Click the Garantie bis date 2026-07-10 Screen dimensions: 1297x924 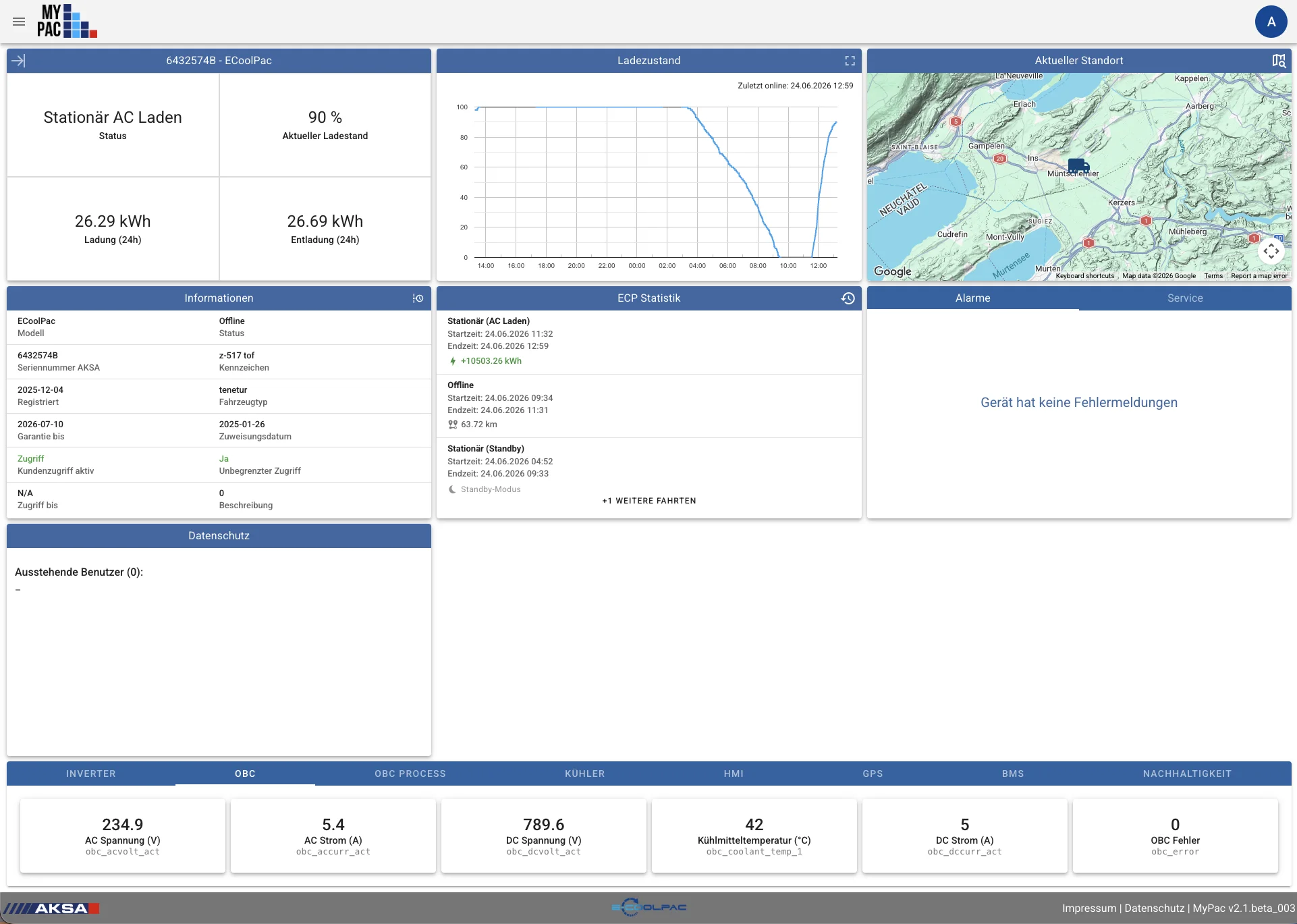(40, 425)
